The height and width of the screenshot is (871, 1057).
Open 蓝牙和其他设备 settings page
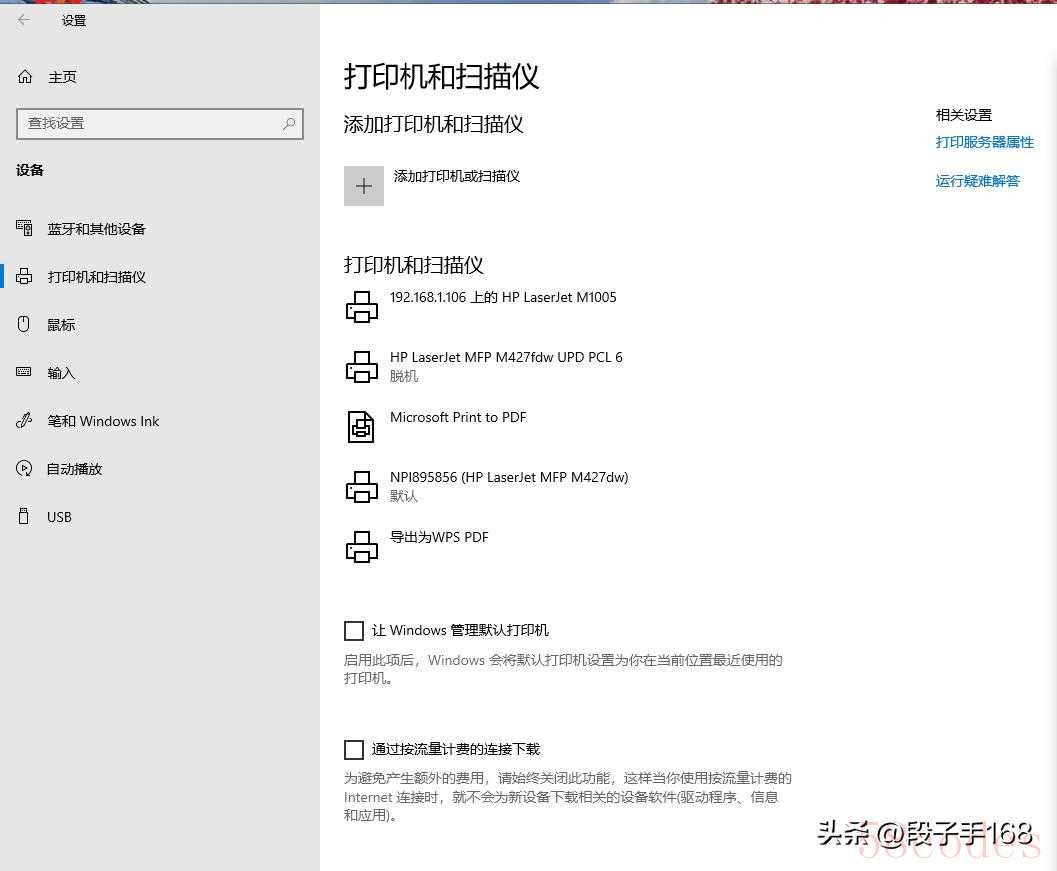point(96,229)
